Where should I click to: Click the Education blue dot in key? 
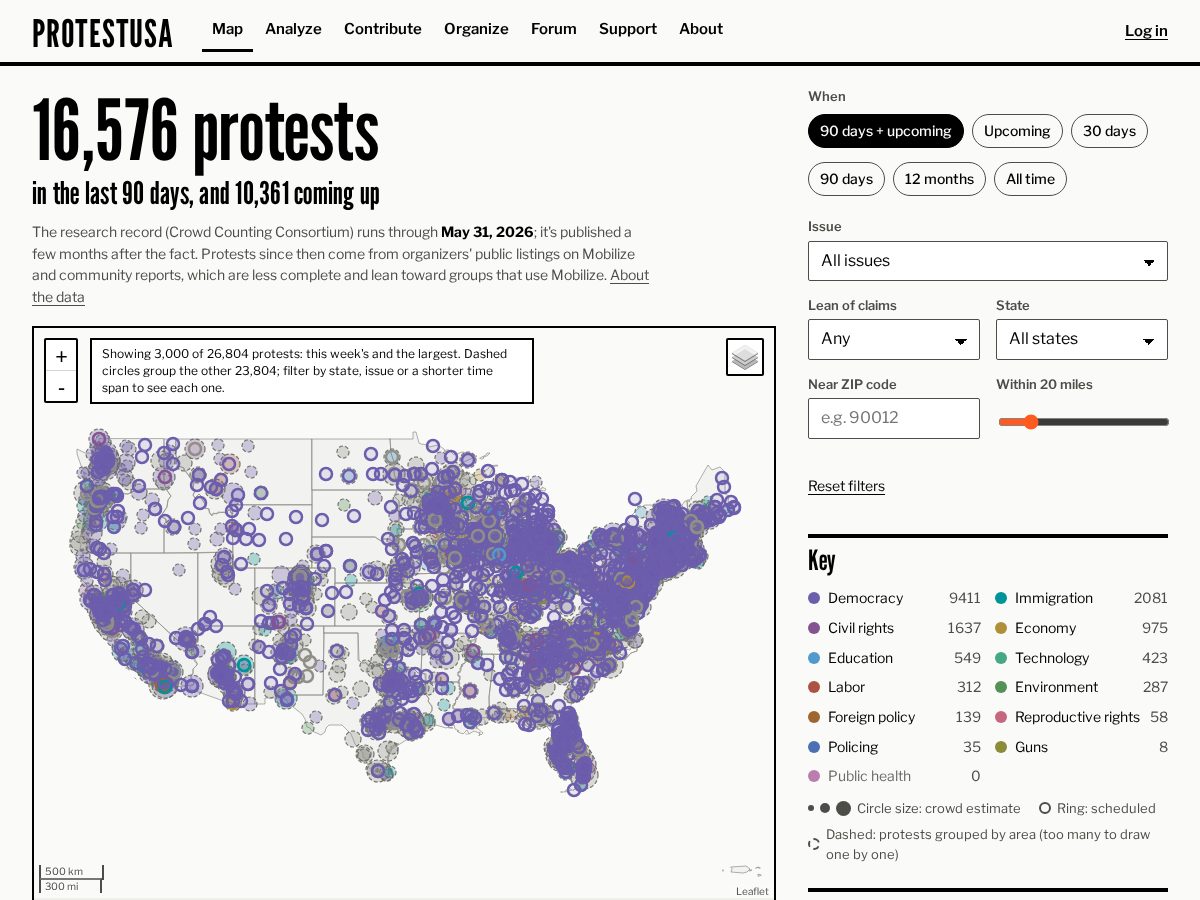814,658
